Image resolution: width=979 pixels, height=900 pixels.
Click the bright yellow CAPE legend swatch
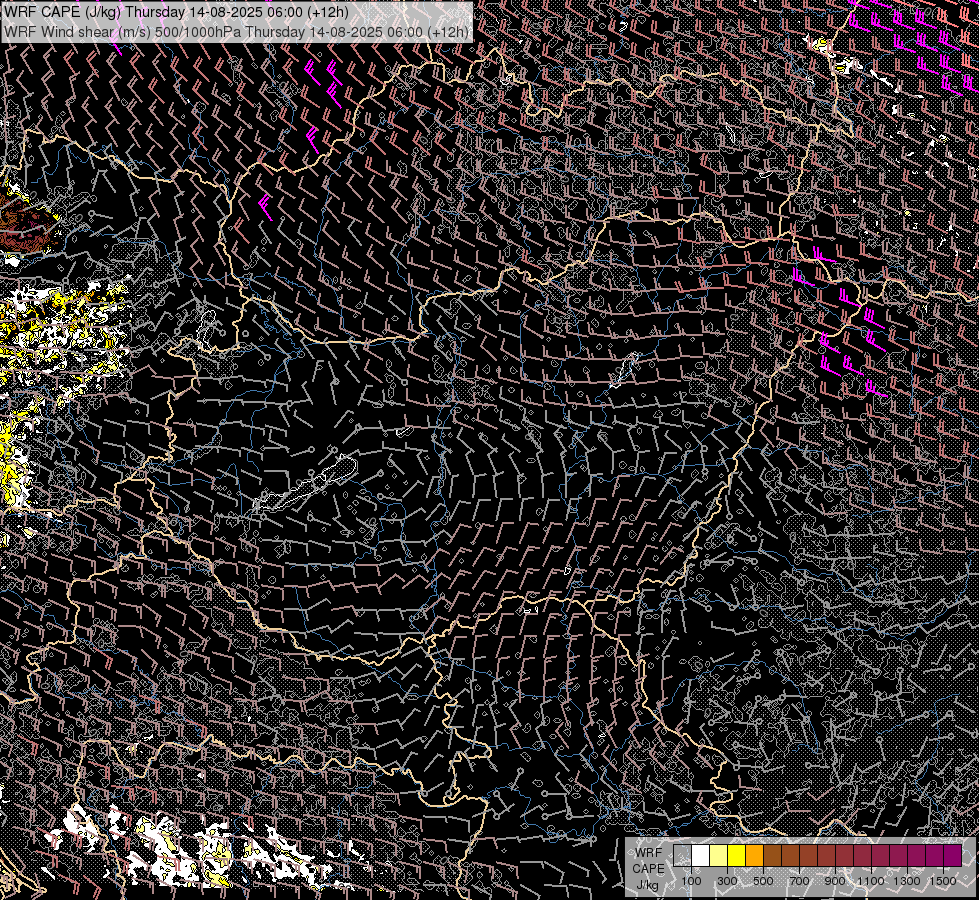tap(737, 856)
